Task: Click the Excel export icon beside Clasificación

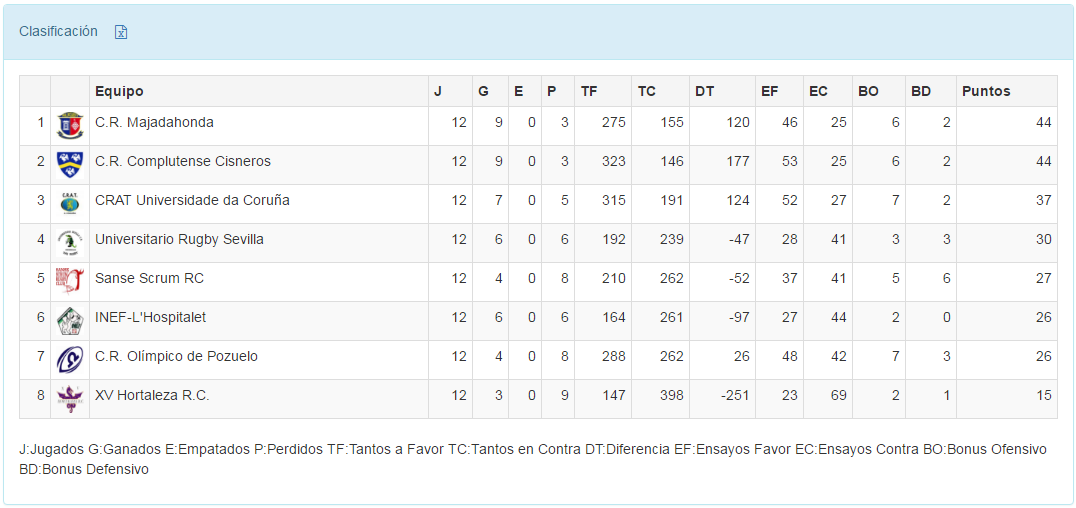Action: point(121,32)
